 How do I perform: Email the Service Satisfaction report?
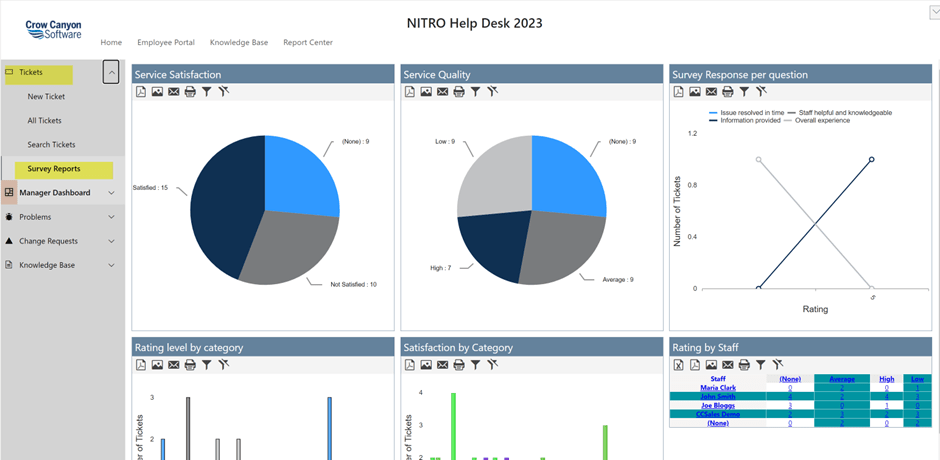[x=174, y=92]
